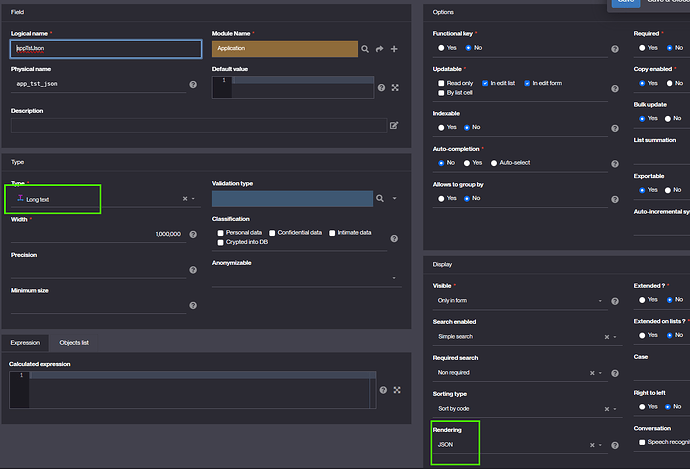Expand the Calculated expression editor to fullscreen
The height and width of the screenshot is (469, 690).
397,390
